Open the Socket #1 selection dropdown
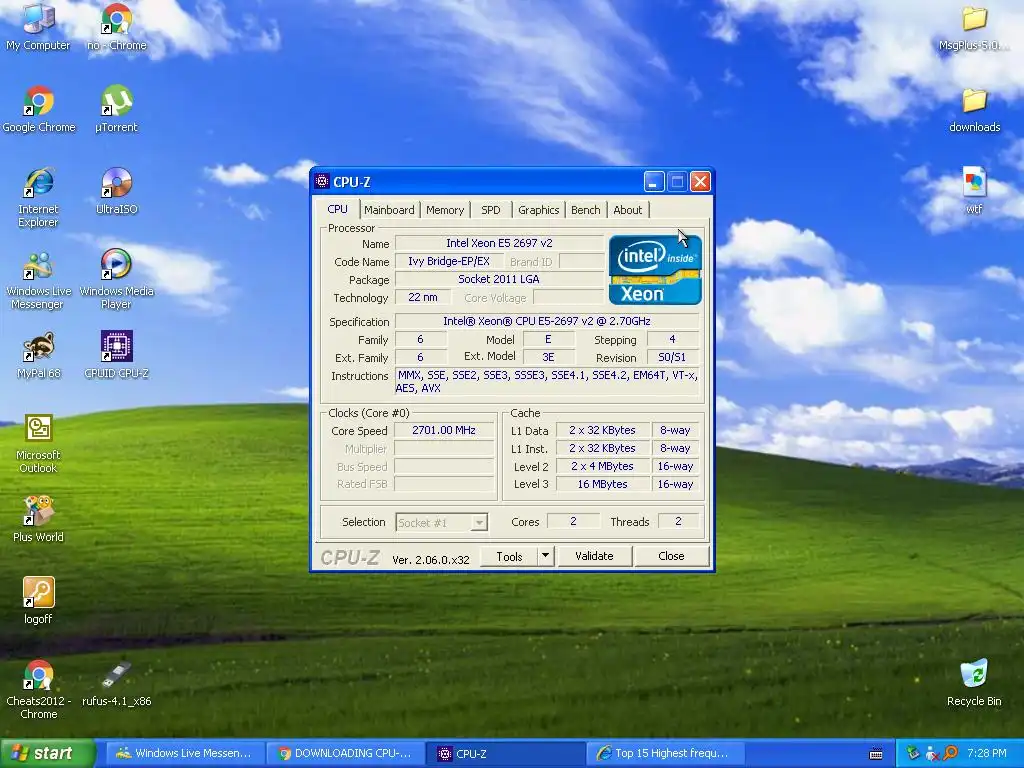 coord(442,522)
